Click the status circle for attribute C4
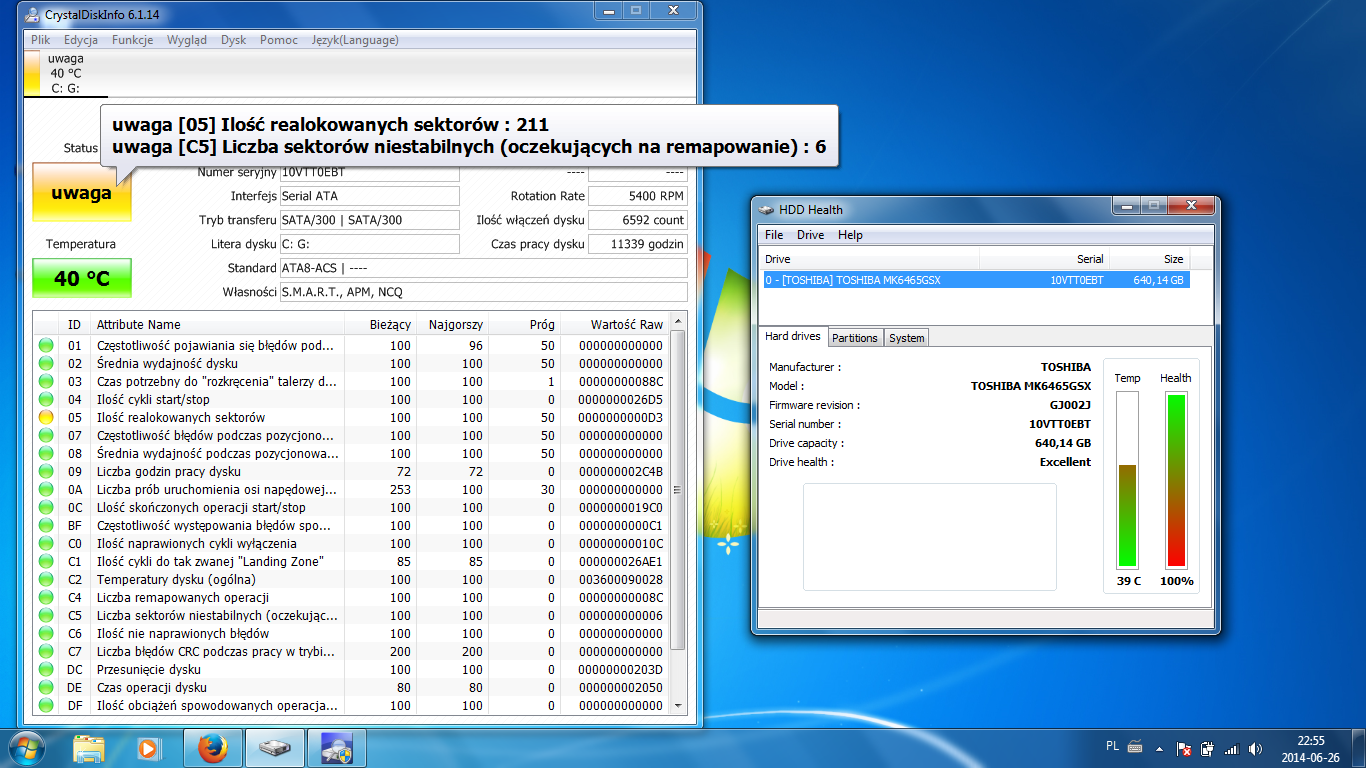1366x768 pixels. (x=46, y=597)
